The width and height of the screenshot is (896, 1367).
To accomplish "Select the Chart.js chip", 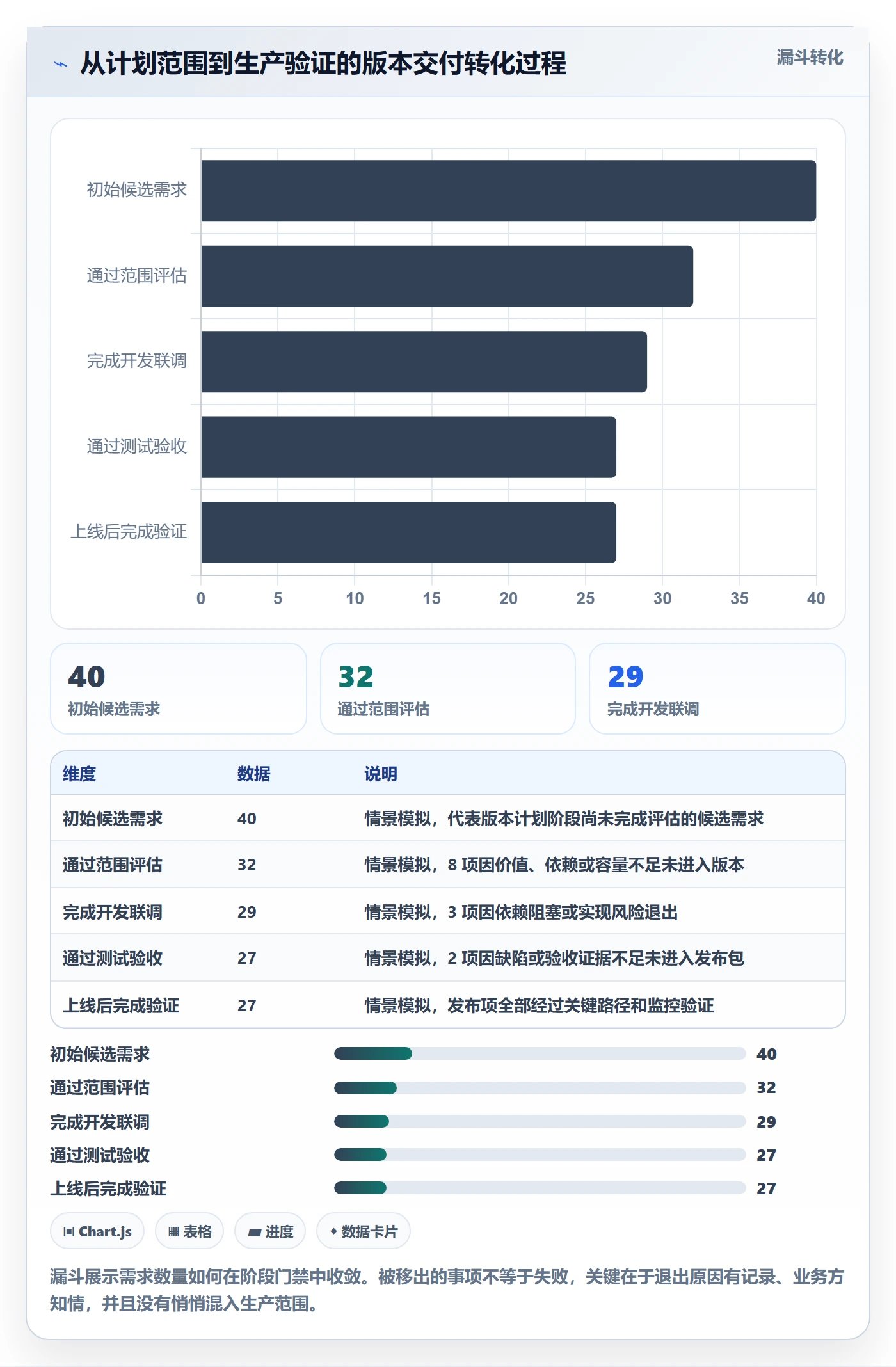I will click(x=97, y=1231).
